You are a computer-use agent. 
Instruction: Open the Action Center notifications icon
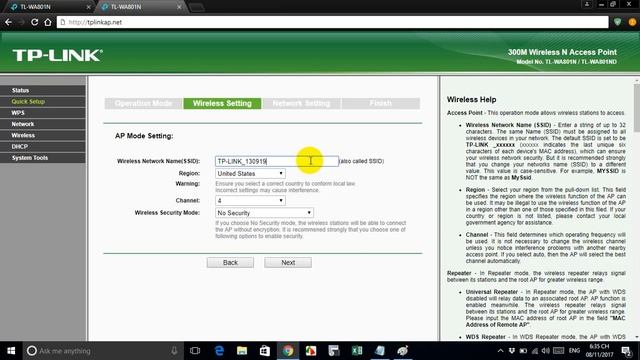point(626,351)
